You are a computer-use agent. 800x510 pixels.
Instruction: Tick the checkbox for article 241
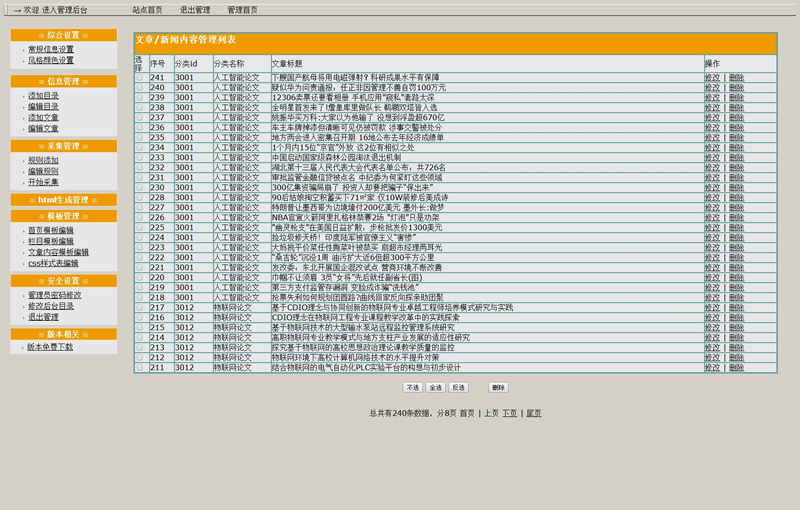pyautogui.click(x=140, y=77)
